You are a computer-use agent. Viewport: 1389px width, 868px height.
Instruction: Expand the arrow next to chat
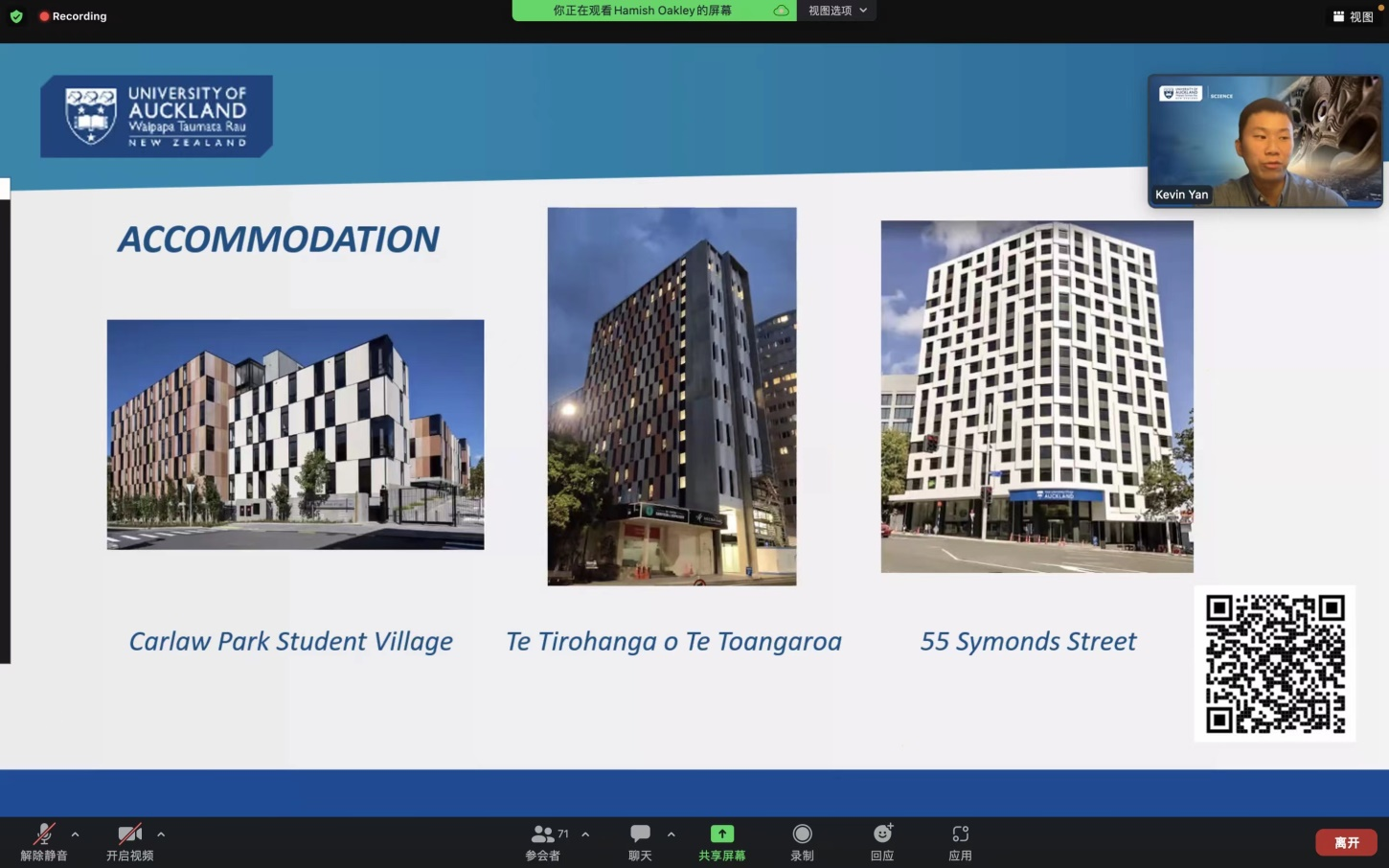(671, 834)
